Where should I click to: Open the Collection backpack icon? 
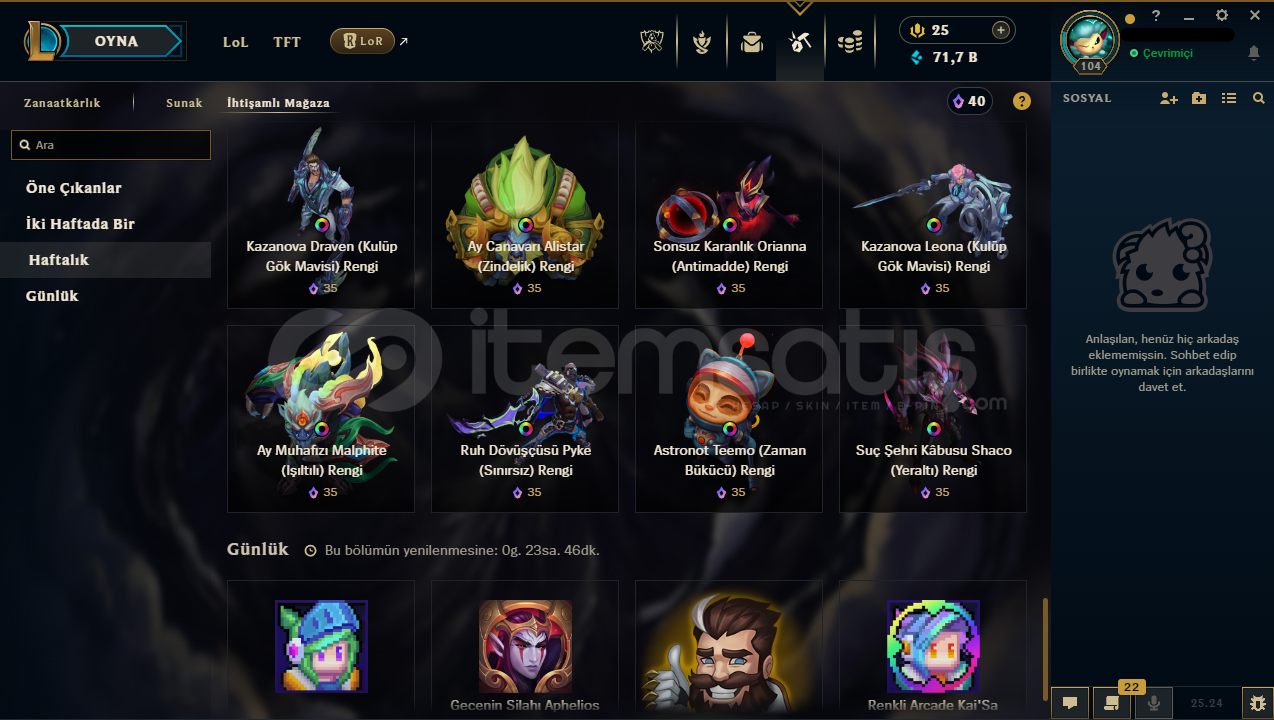click(751, 42)
